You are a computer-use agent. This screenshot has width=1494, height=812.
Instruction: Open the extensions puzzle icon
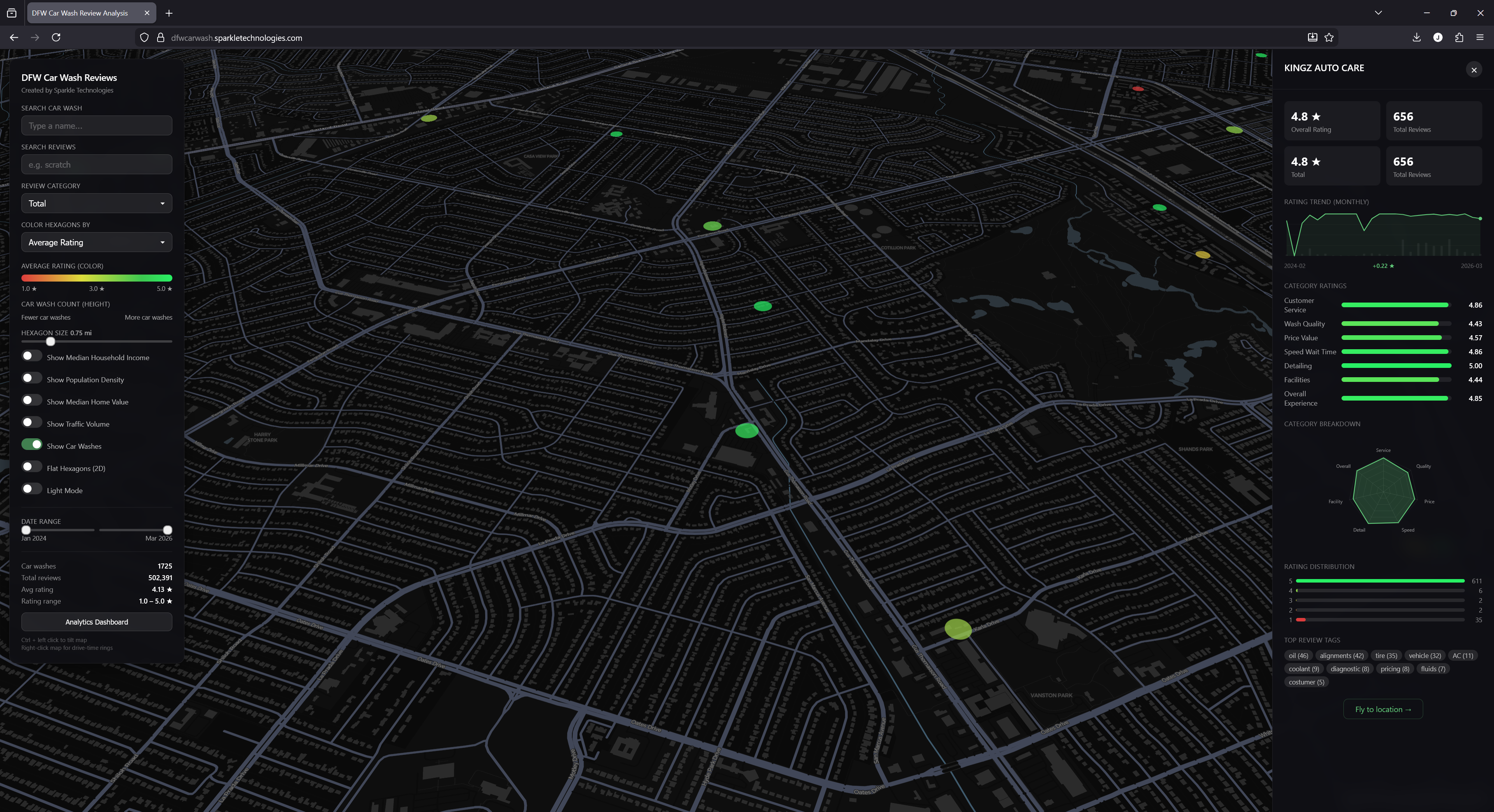(x=1459, y=38)
